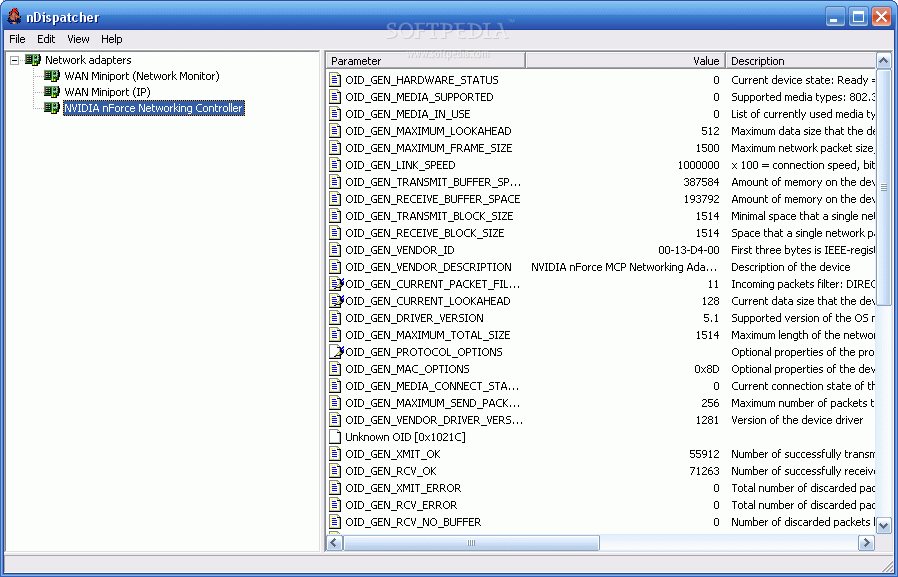The width and height of the screenshot is (898, 577).
Task: Click the icon beside OID_GEN_MAXIMUM_LOOKAHEAD
Action: click(336, 131)
